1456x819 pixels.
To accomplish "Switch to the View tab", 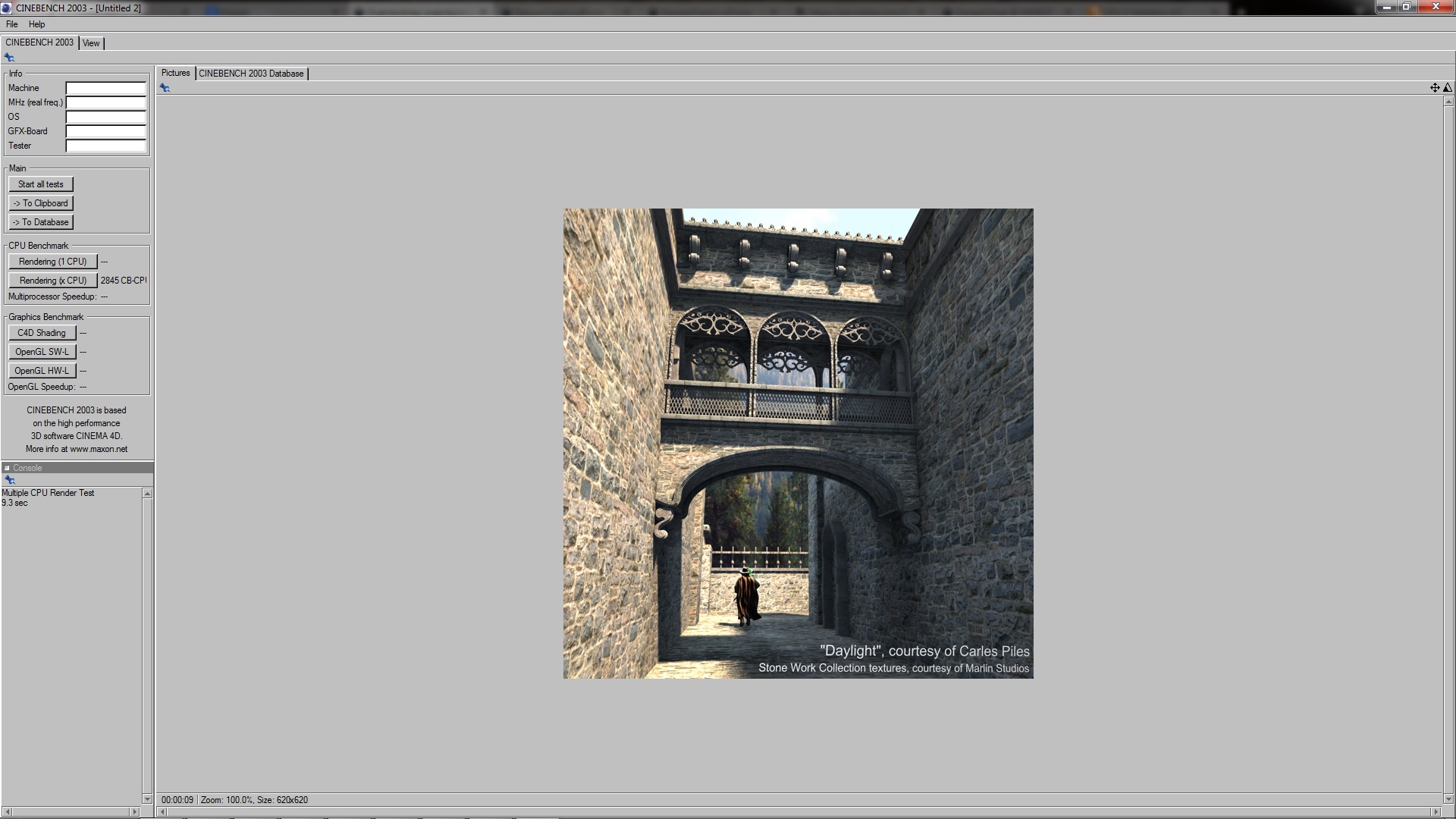I will point(91,43).
